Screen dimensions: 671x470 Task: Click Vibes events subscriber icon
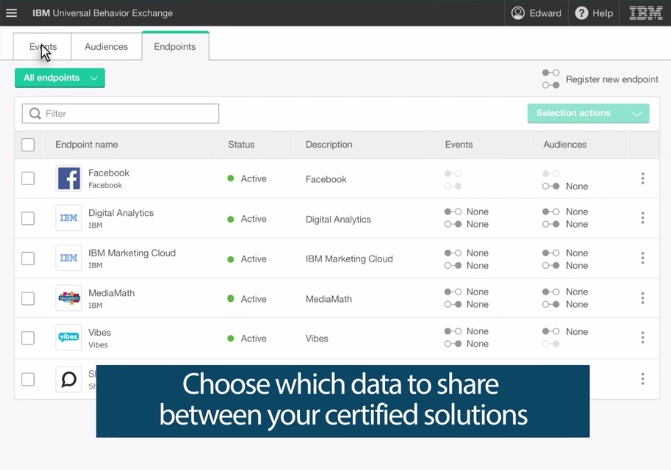pyautogui.click(x=453, y=344)
